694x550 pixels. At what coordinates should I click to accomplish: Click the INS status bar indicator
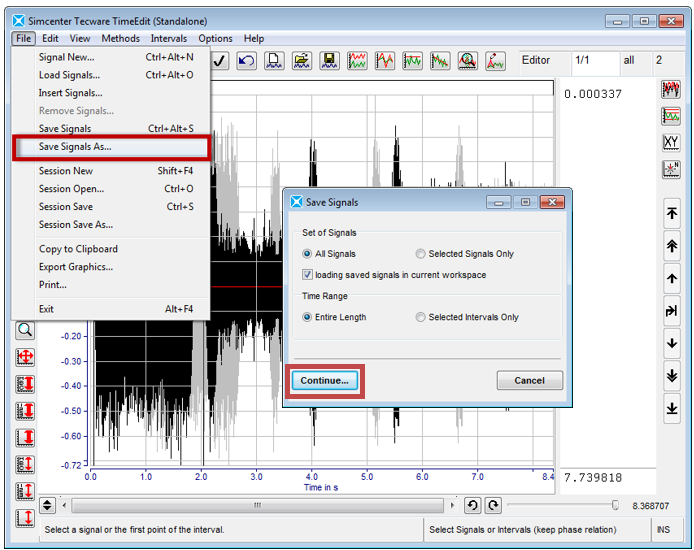(663, 530)
